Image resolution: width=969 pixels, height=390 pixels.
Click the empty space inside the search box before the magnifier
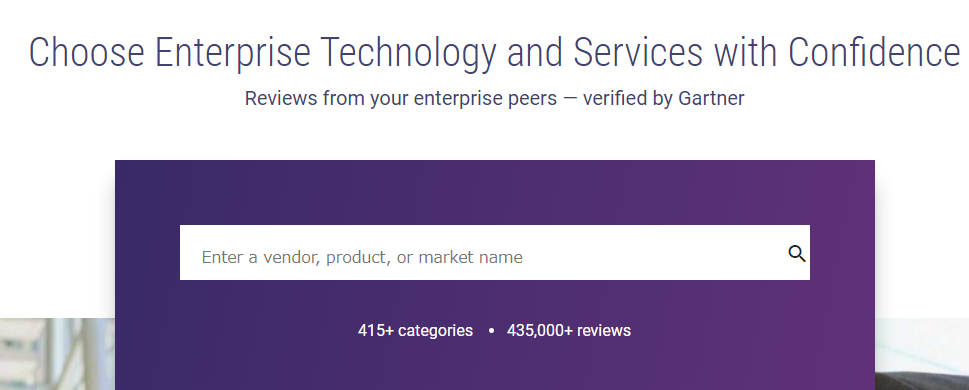(x=655, y=253)
